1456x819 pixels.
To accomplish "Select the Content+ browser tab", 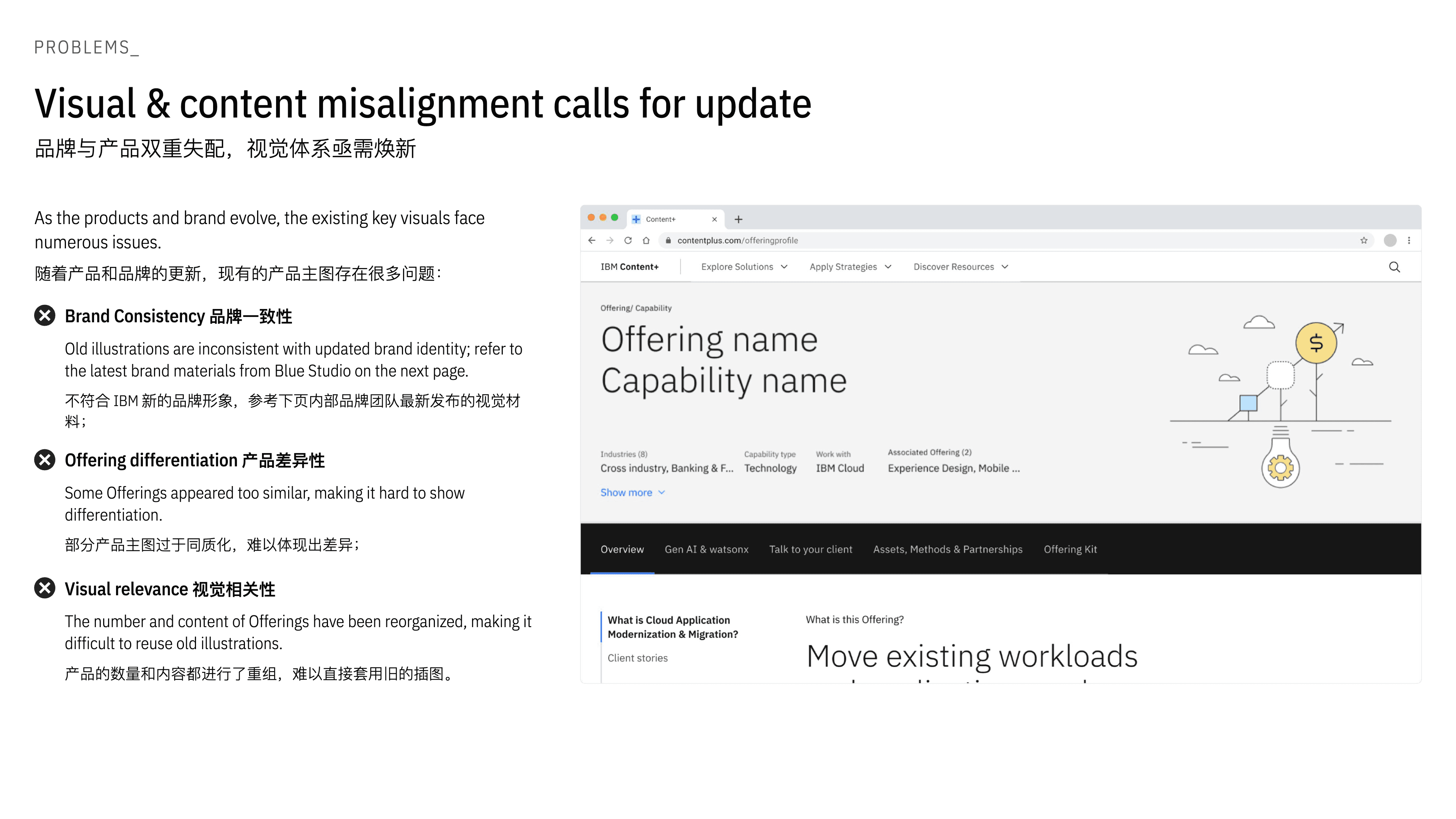I will point(675,219).
